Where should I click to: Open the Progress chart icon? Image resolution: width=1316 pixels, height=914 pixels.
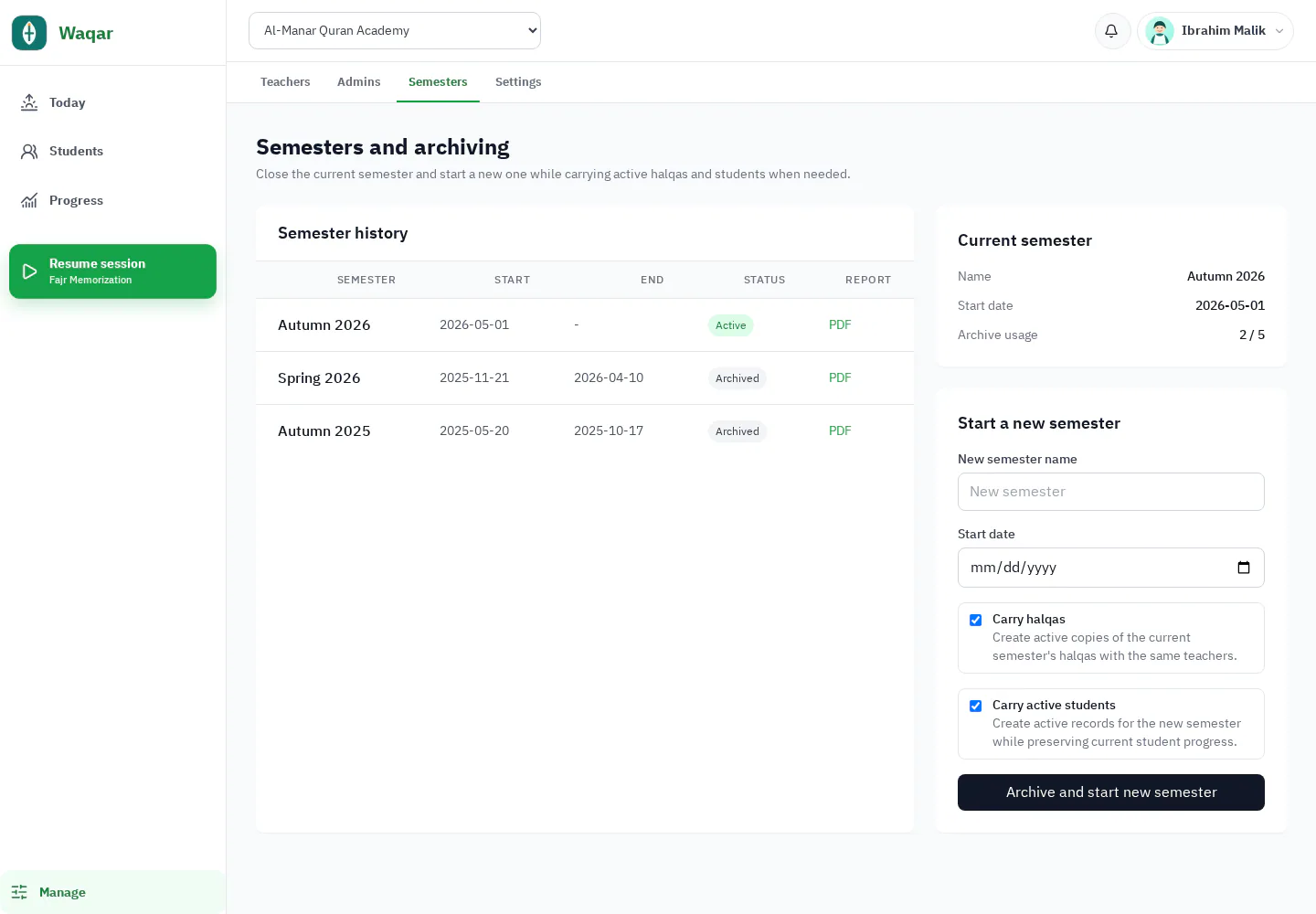(29, 200)
